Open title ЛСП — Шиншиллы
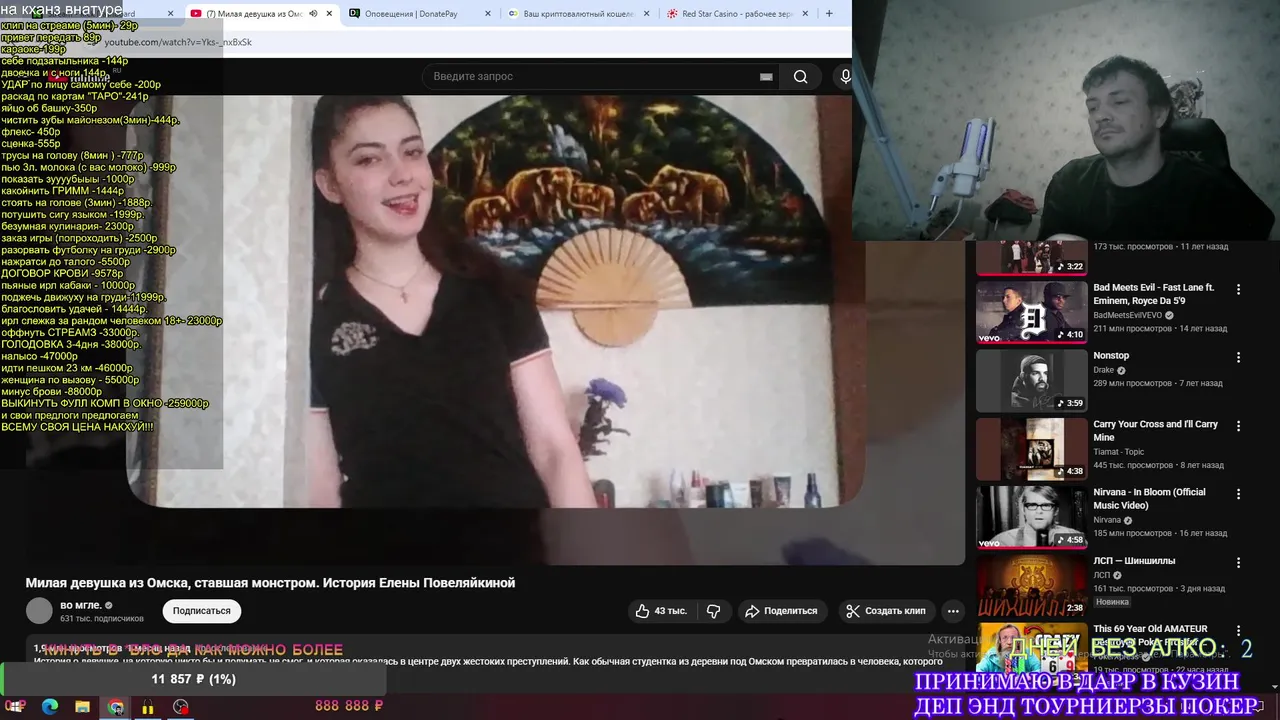Screen dimensions: 1280x720 (x=1134, y=561)
